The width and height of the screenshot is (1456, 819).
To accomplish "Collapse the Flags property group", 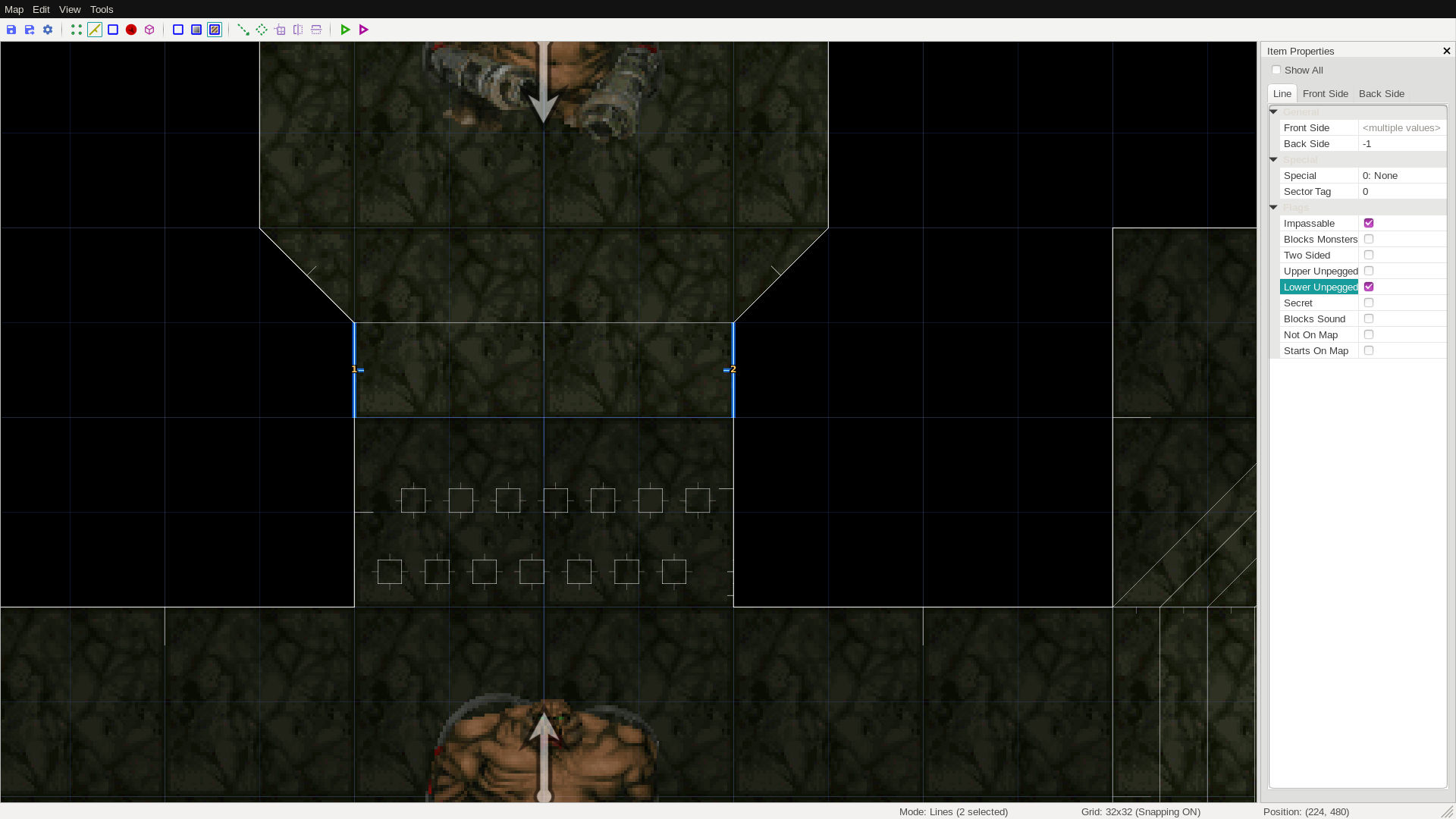I will [x=1274, y=207].
